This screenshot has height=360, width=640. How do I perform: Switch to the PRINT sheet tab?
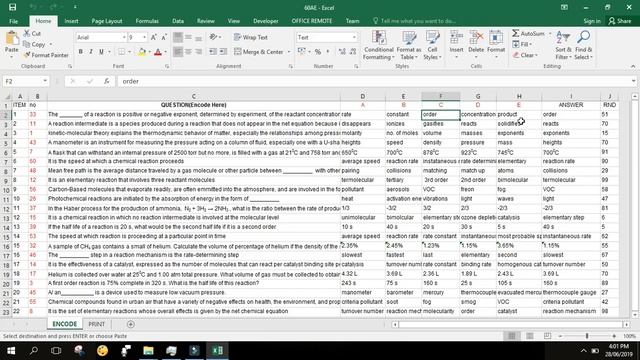point(97,324)
